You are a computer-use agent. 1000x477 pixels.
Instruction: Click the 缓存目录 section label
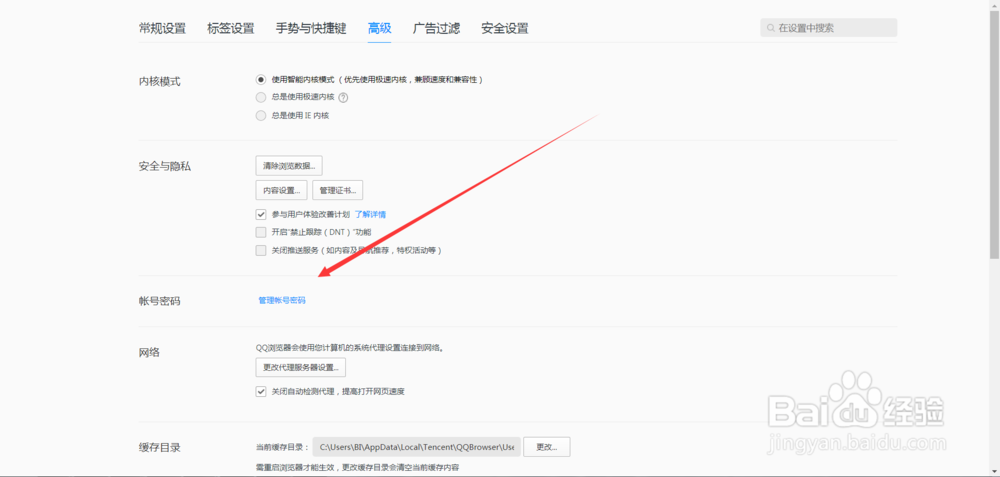[159, 447]
